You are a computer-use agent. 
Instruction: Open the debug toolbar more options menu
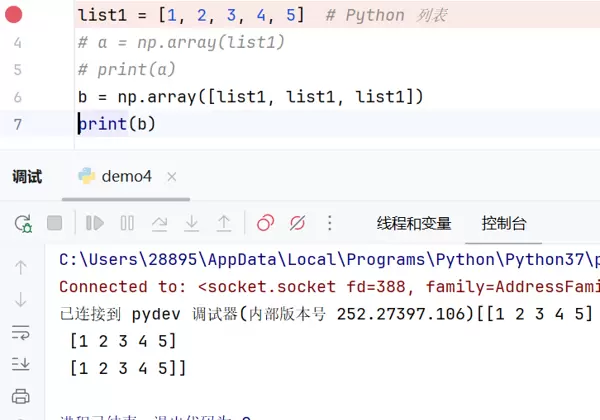330,223
